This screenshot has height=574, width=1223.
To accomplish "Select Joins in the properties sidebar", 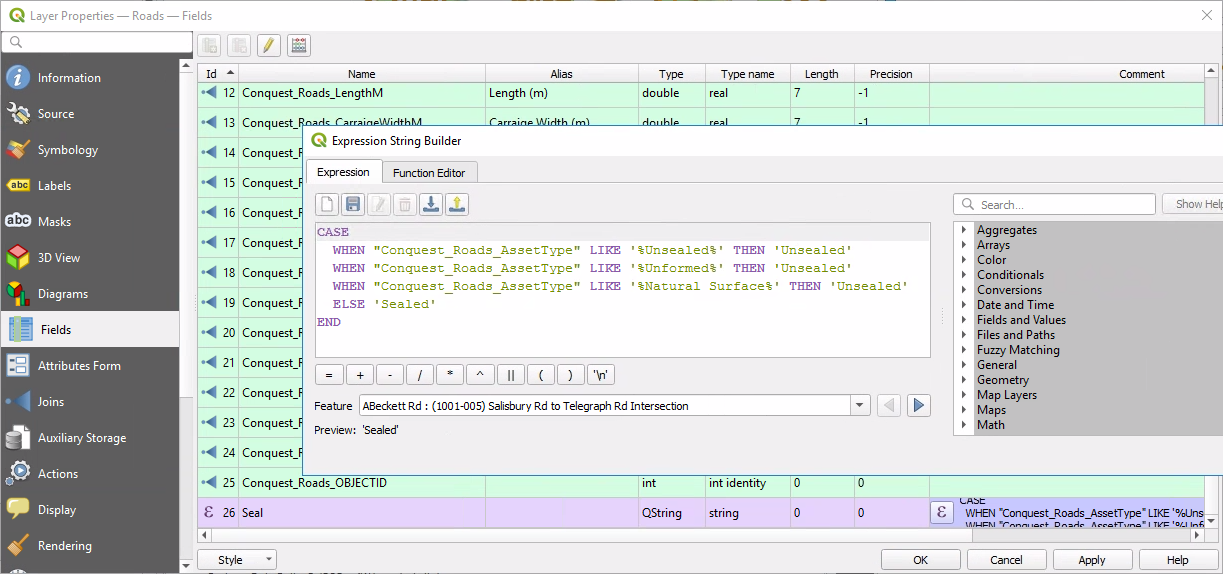I will point(51,402).
